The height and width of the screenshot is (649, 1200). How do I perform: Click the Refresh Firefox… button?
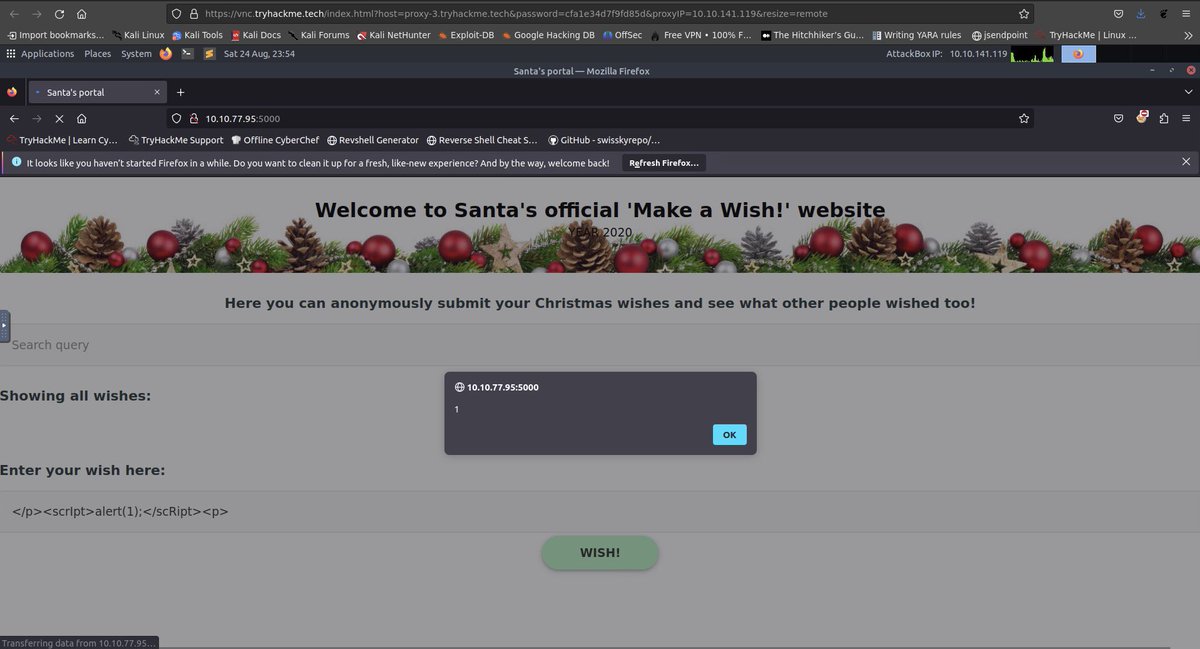coord(664,162)
